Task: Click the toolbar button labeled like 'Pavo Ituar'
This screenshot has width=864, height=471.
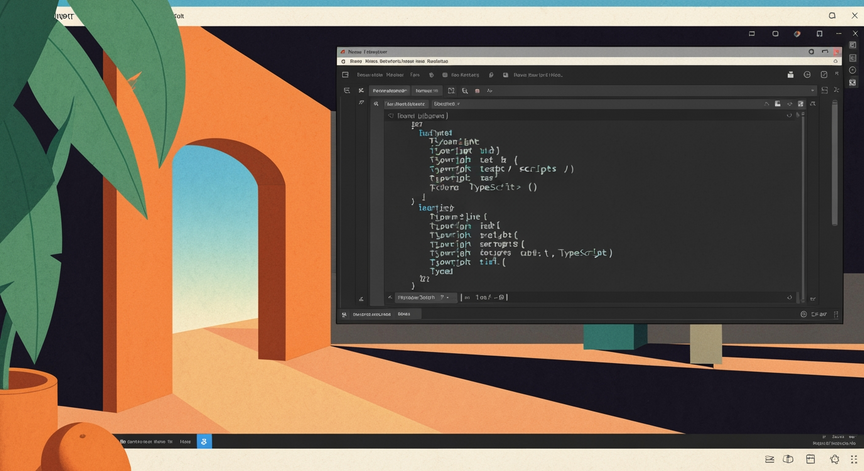Action: click(538, 75)
